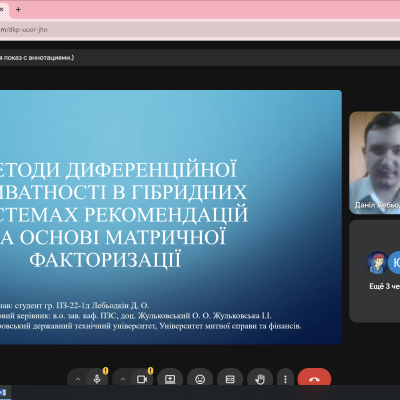Click the presentation annotation banner text
400x400 pixels.
pyautogui.click(x=37, y=58)
